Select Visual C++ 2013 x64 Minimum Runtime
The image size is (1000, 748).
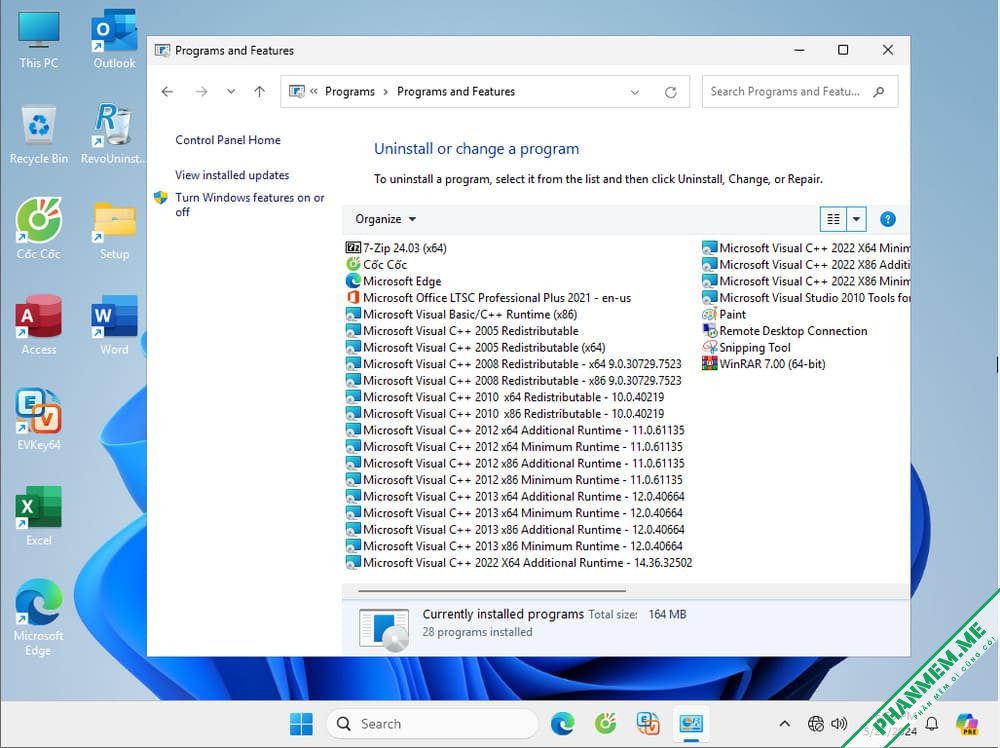pos(514,513)
